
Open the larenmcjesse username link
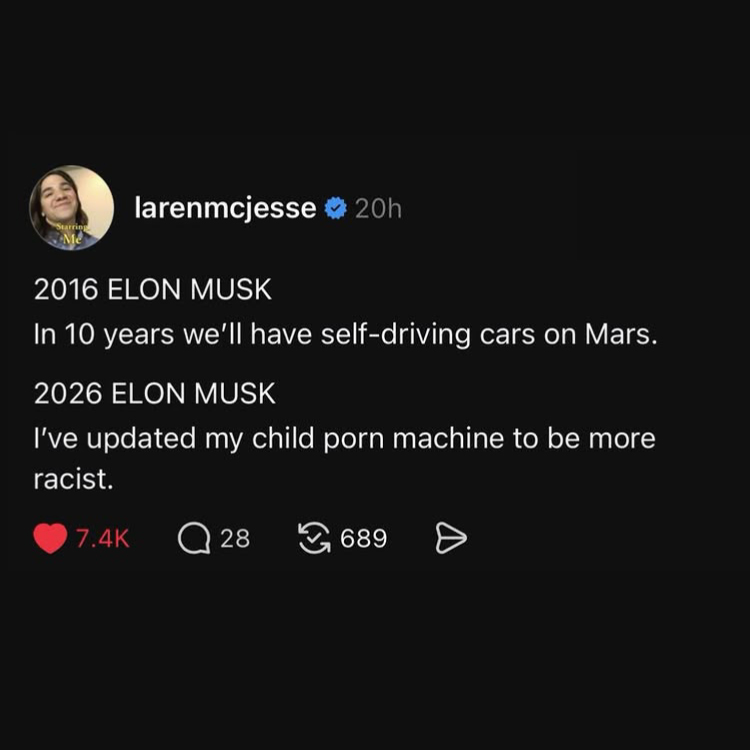(x=225, y=209)
